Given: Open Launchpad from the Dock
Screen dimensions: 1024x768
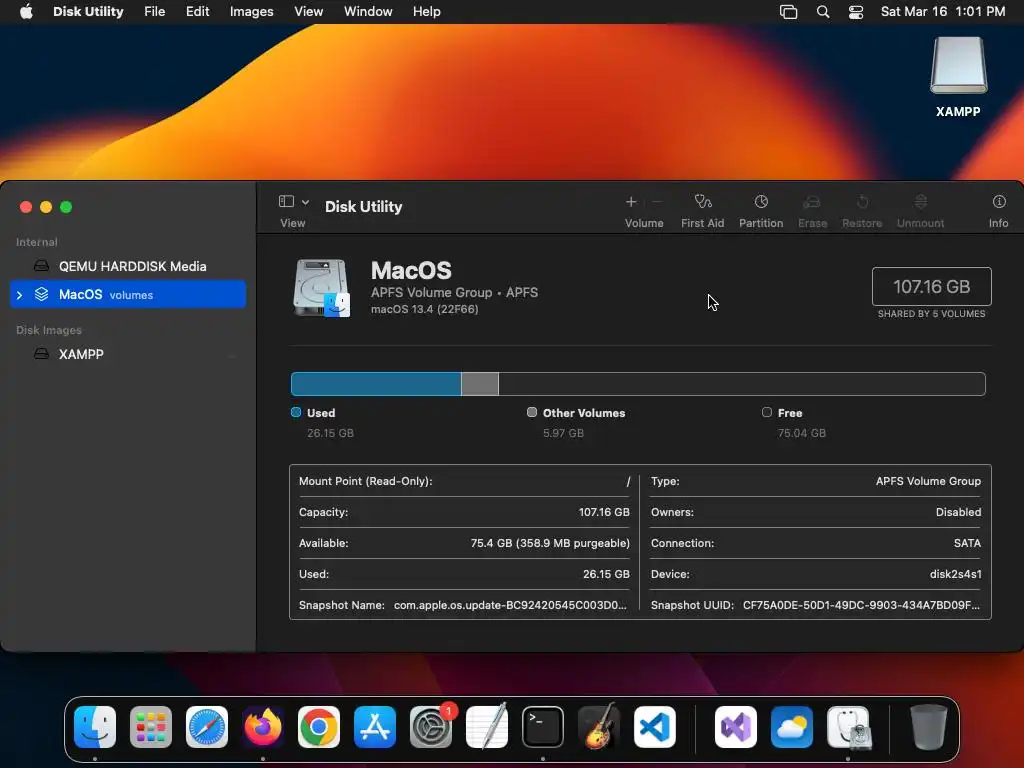Looking at the screenshot, I should [x=151, y=726].
